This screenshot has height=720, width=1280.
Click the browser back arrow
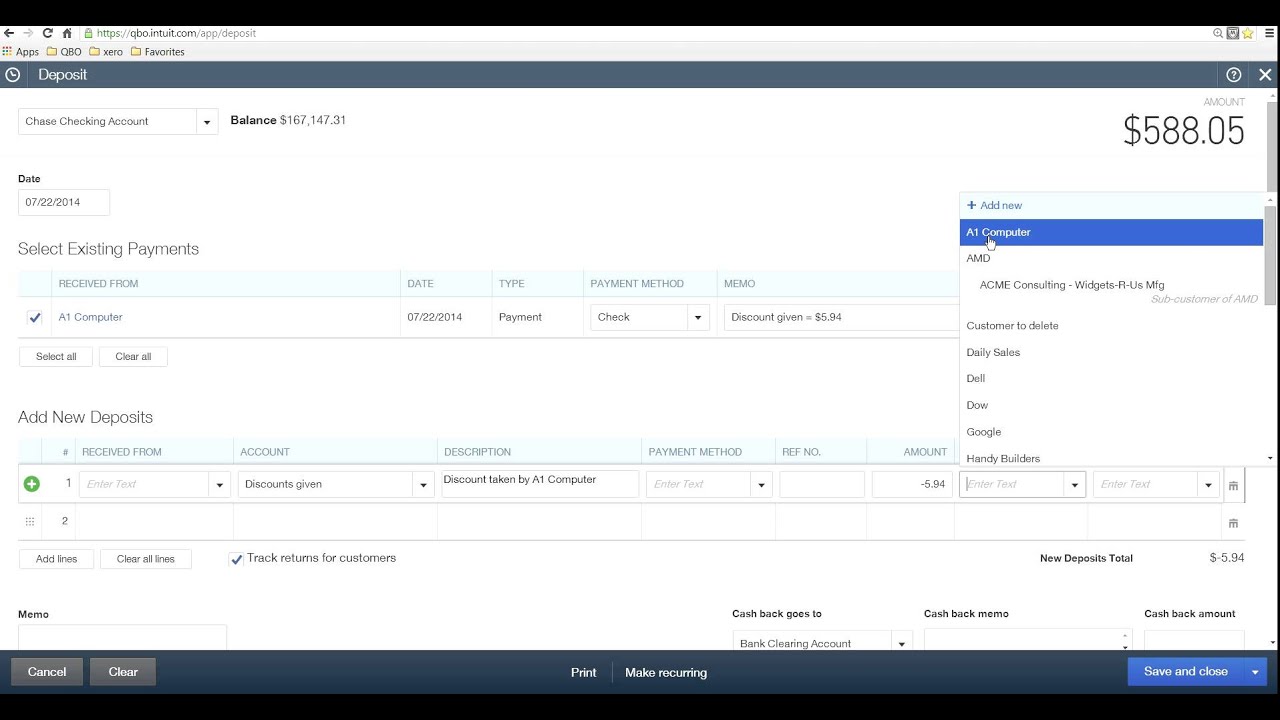9,33
